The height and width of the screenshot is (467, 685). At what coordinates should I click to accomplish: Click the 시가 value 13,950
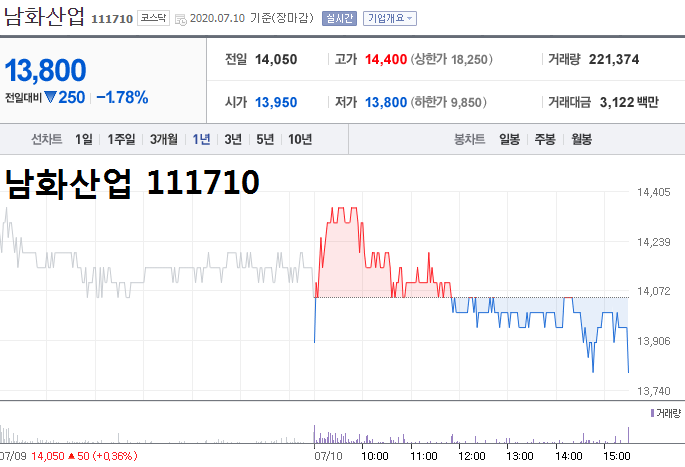point(276,102)
